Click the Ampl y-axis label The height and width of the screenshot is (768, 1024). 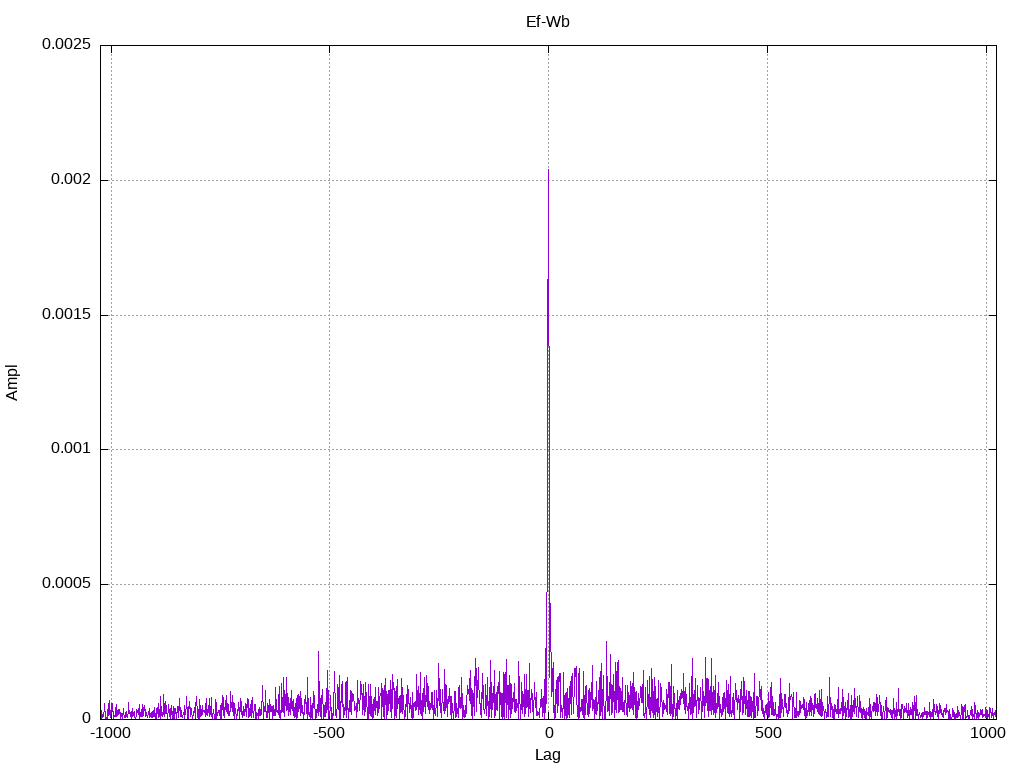click(12, 382)
